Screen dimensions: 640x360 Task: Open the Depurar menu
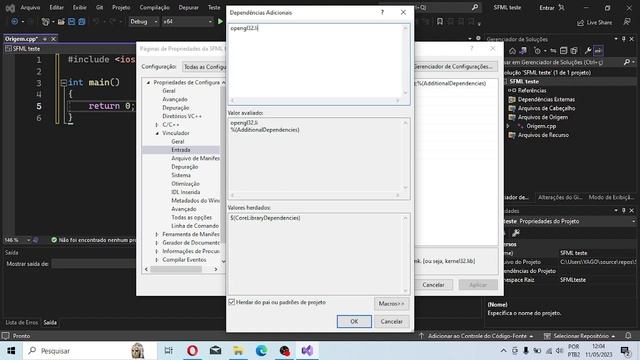(x=188, y=7)
